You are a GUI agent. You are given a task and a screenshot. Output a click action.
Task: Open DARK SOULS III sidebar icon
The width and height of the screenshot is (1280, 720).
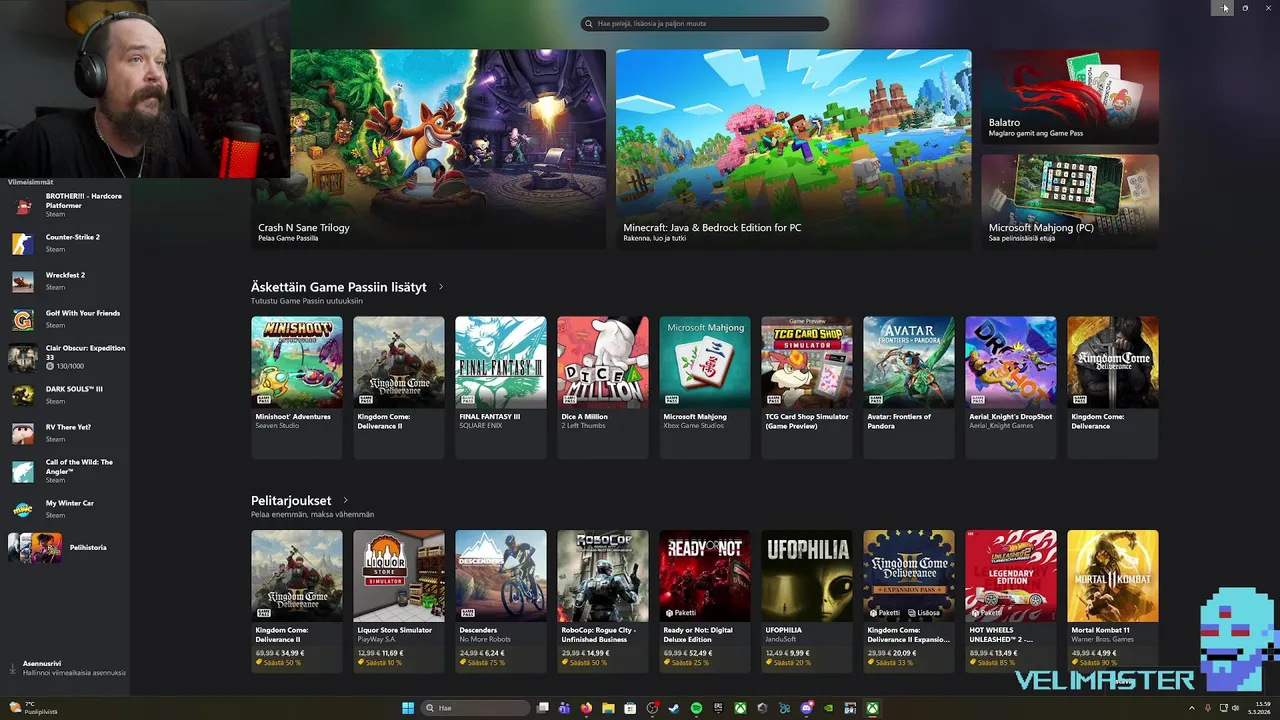[x=23, y=395]
